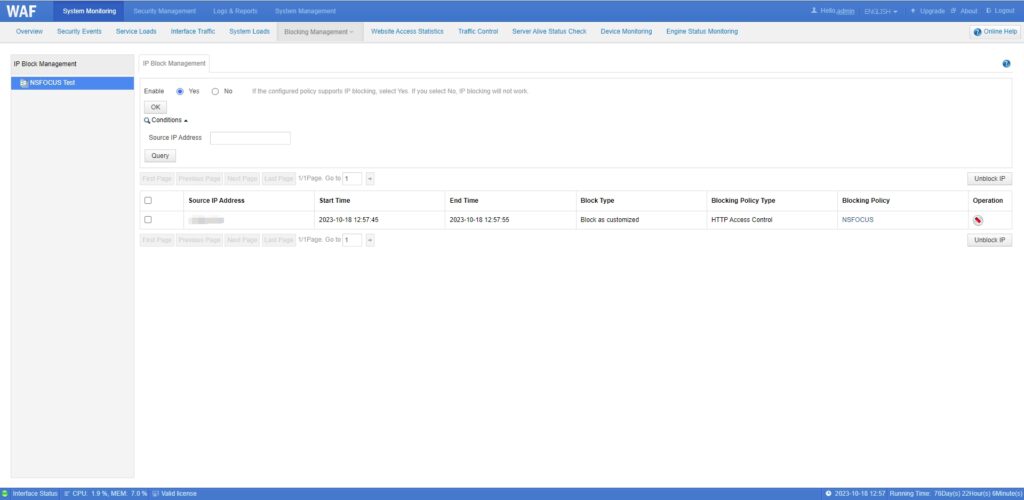Open the System Monitoring top menu
The height and width of the screenshot is (500, 1024).
pyautogui.click(x=89, y=11)
